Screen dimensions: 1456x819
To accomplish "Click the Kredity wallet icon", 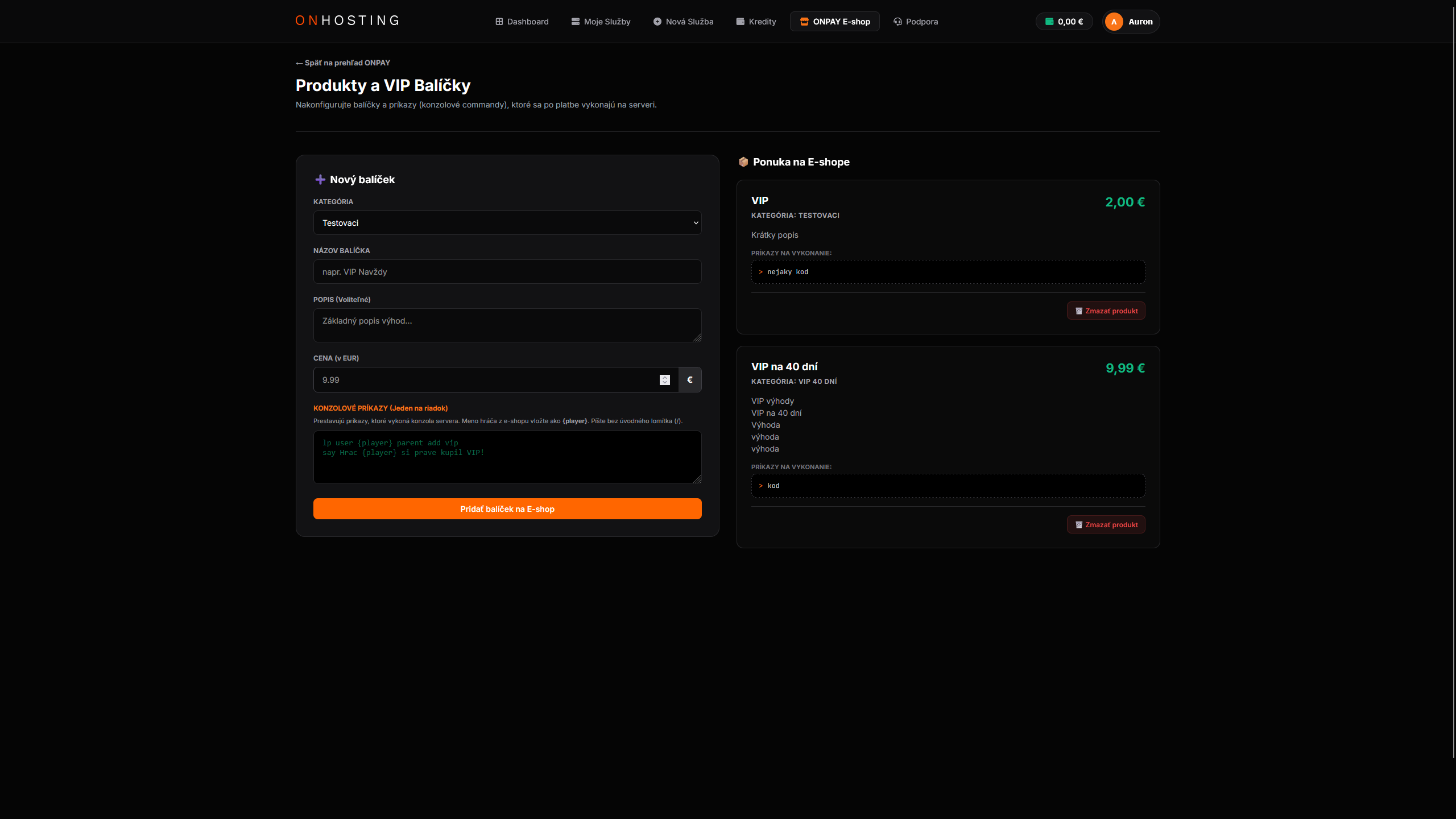I will 741,22.
